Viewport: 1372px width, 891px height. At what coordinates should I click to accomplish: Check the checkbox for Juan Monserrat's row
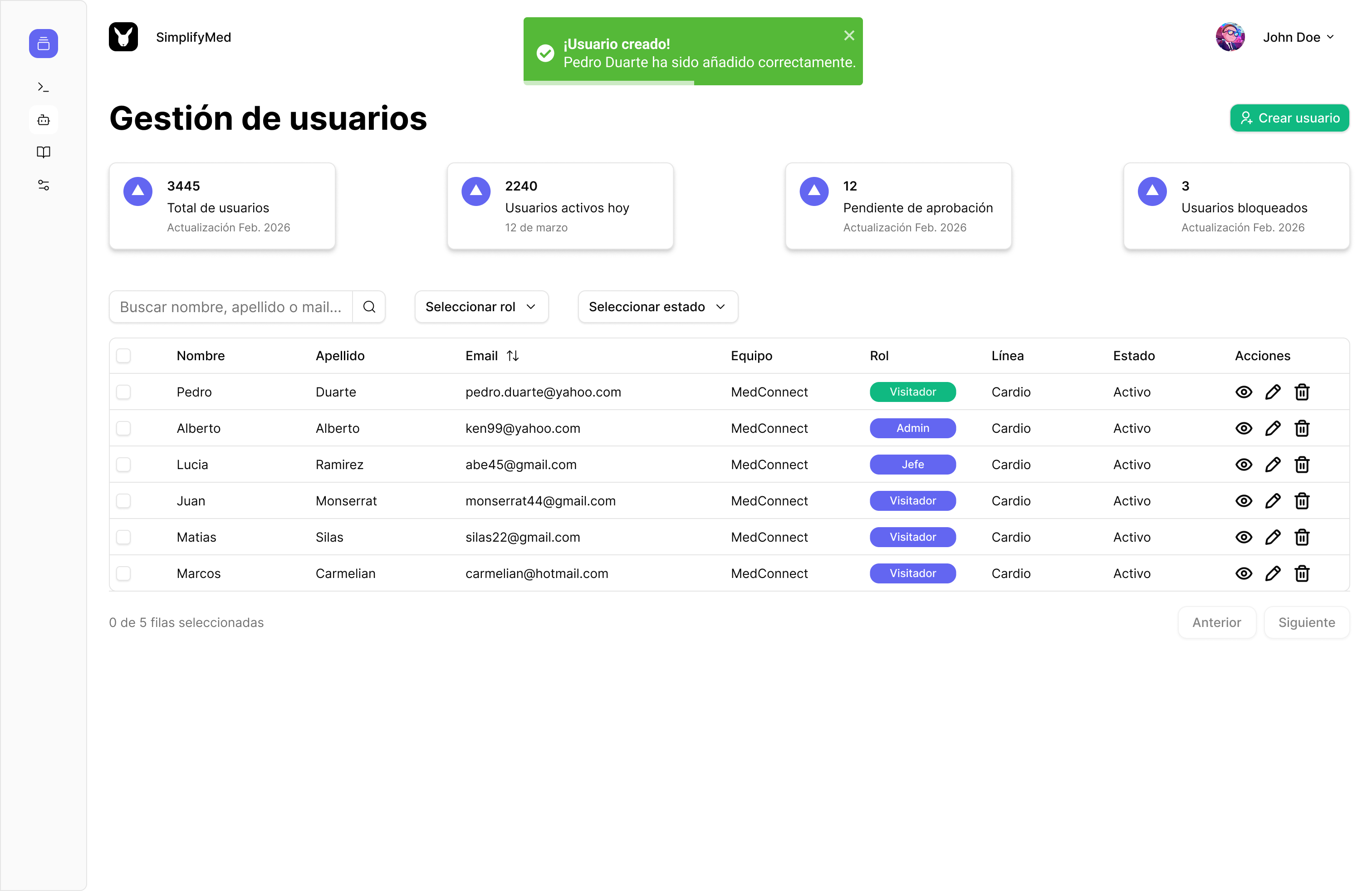[x=124, y=501]
